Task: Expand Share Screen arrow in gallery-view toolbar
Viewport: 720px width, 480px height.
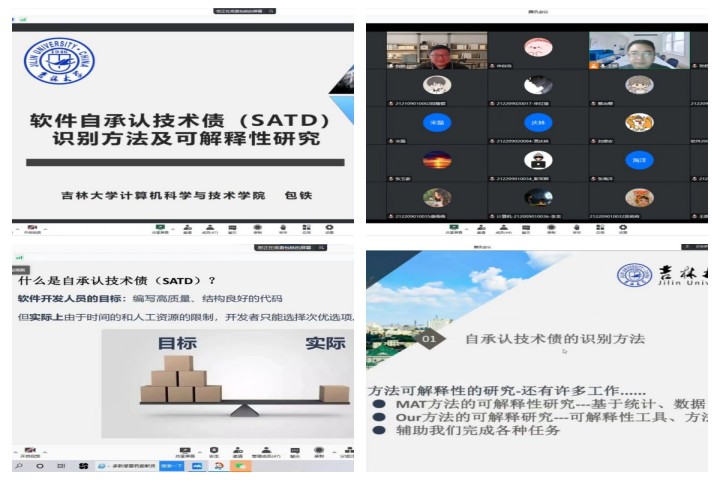Action: [x=469, y=226]
